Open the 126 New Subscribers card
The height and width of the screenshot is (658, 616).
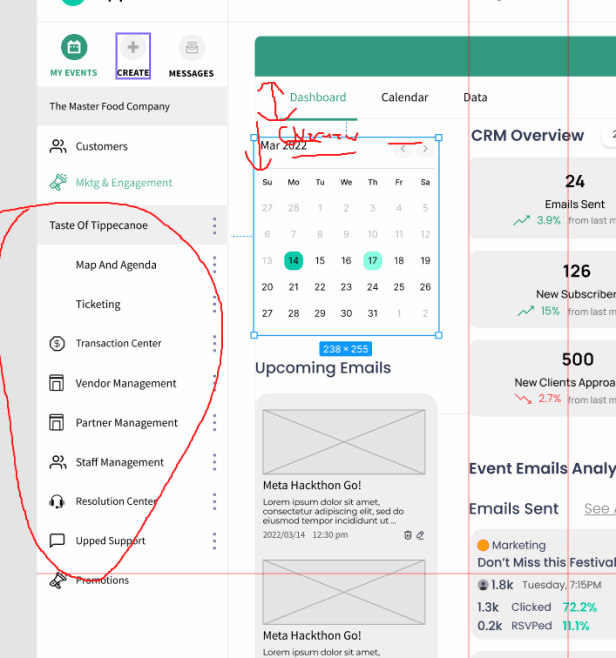[x=543, y=290]
